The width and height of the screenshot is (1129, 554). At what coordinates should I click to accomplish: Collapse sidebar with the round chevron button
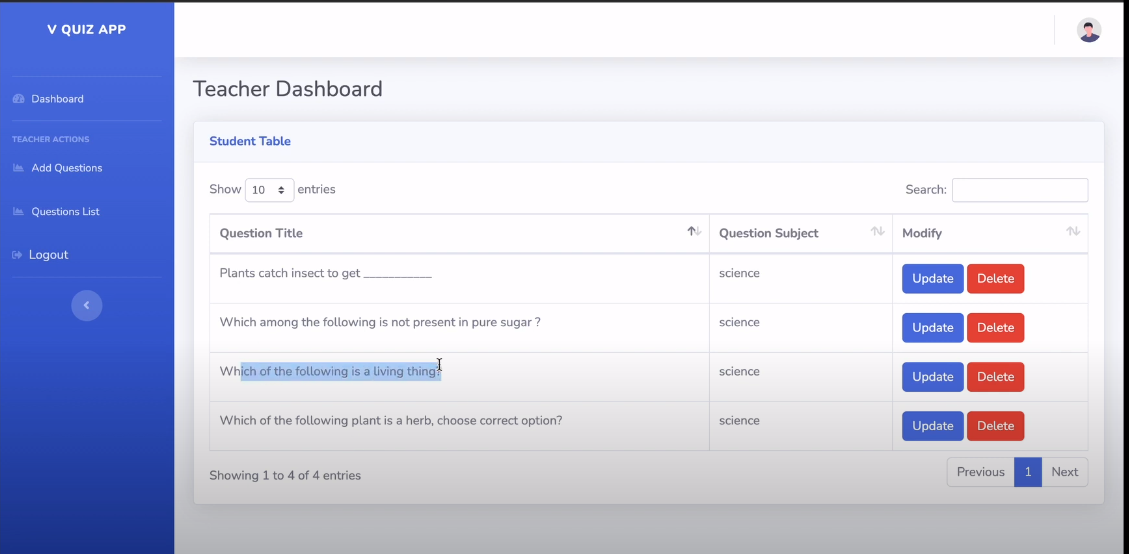(x=86, y=305)
